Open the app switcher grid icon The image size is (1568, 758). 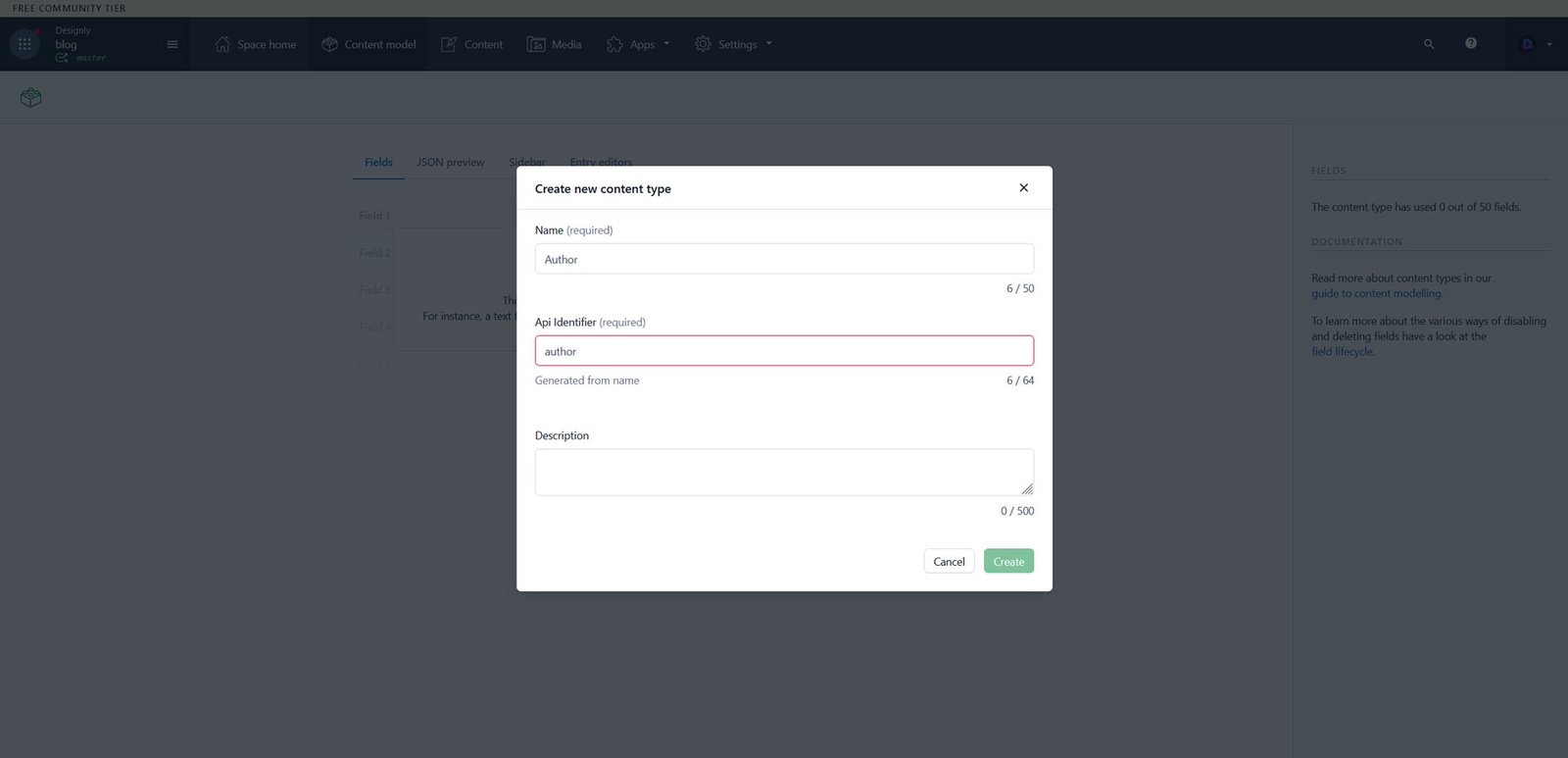click(24, 44)
